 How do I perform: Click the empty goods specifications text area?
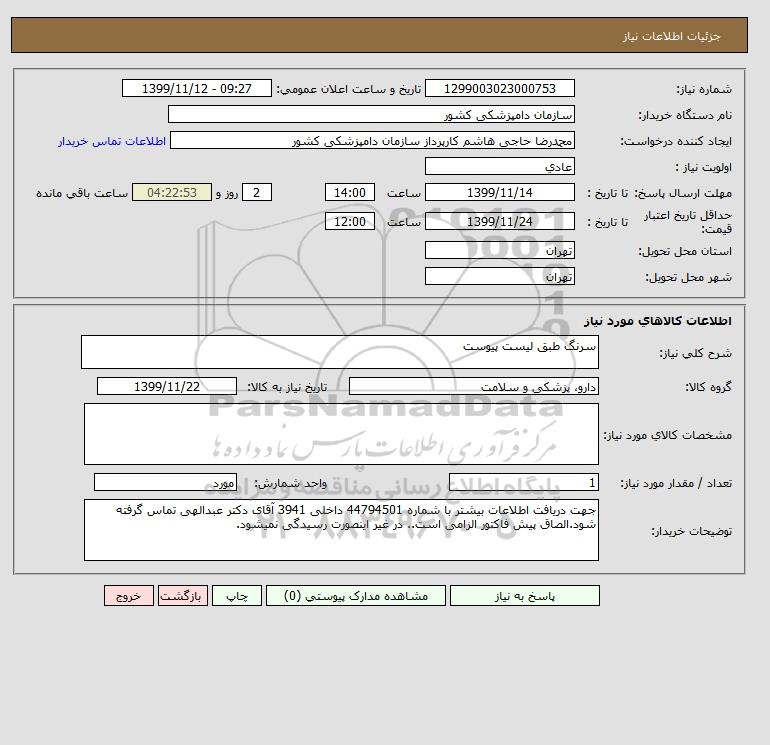point(341,434)
